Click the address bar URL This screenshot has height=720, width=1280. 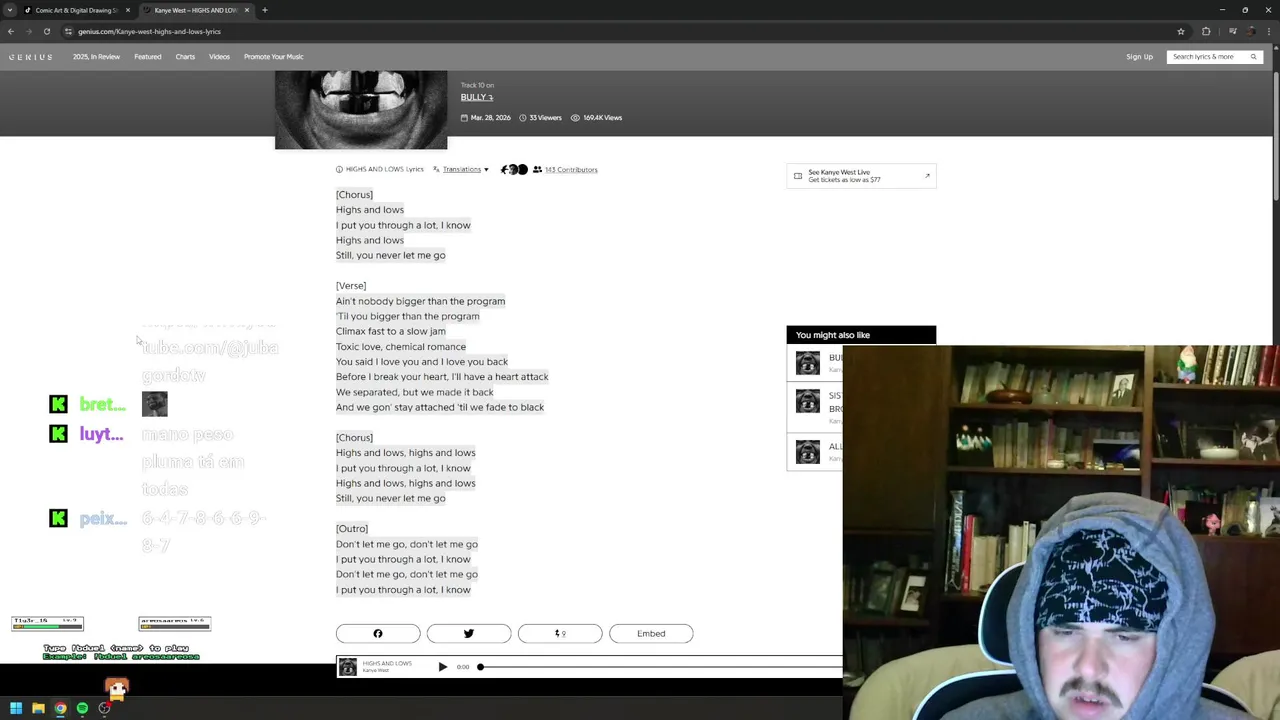(x=149, y=31)
